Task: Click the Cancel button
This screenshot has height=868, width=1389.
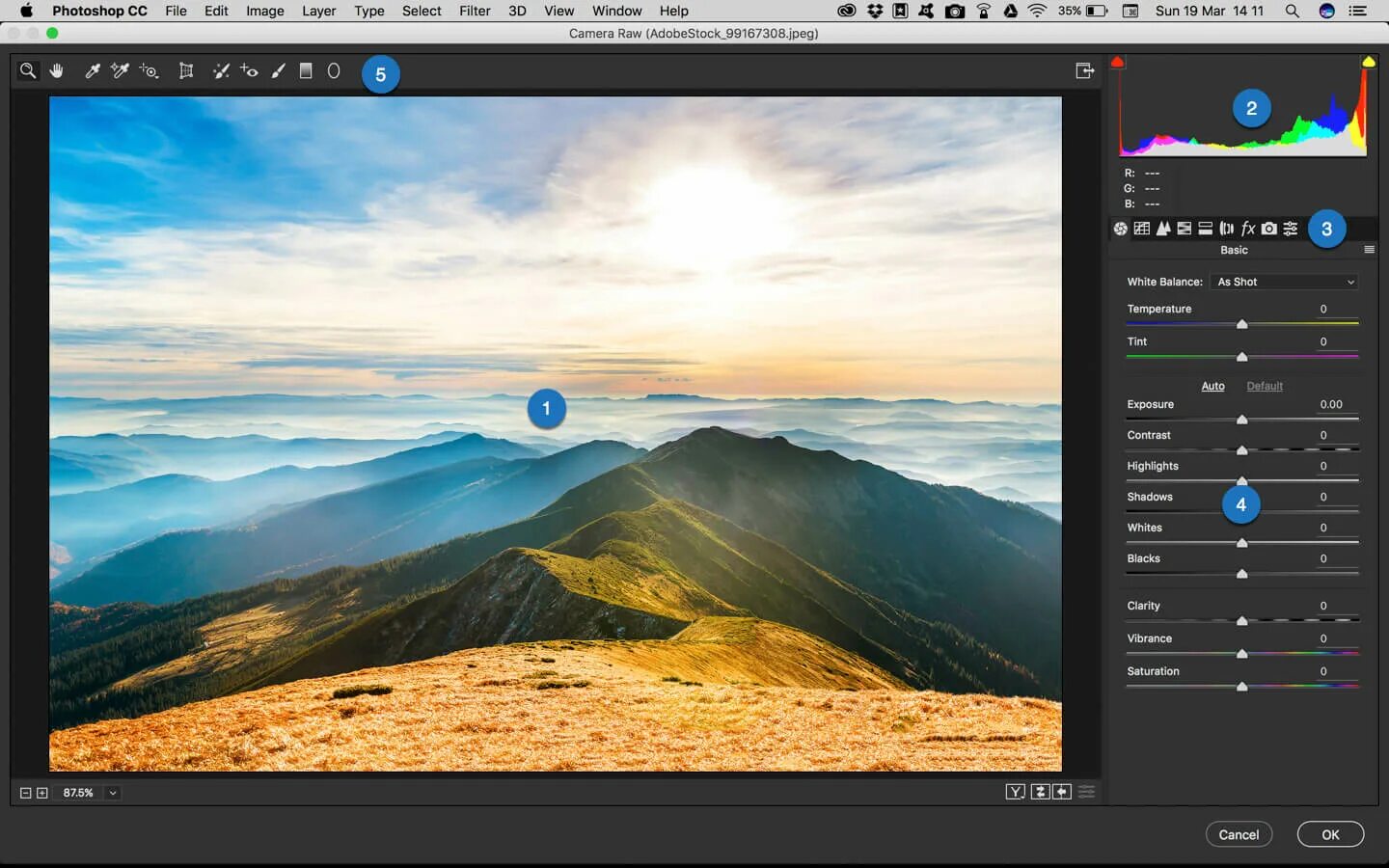Action: tap(1239, 834)
